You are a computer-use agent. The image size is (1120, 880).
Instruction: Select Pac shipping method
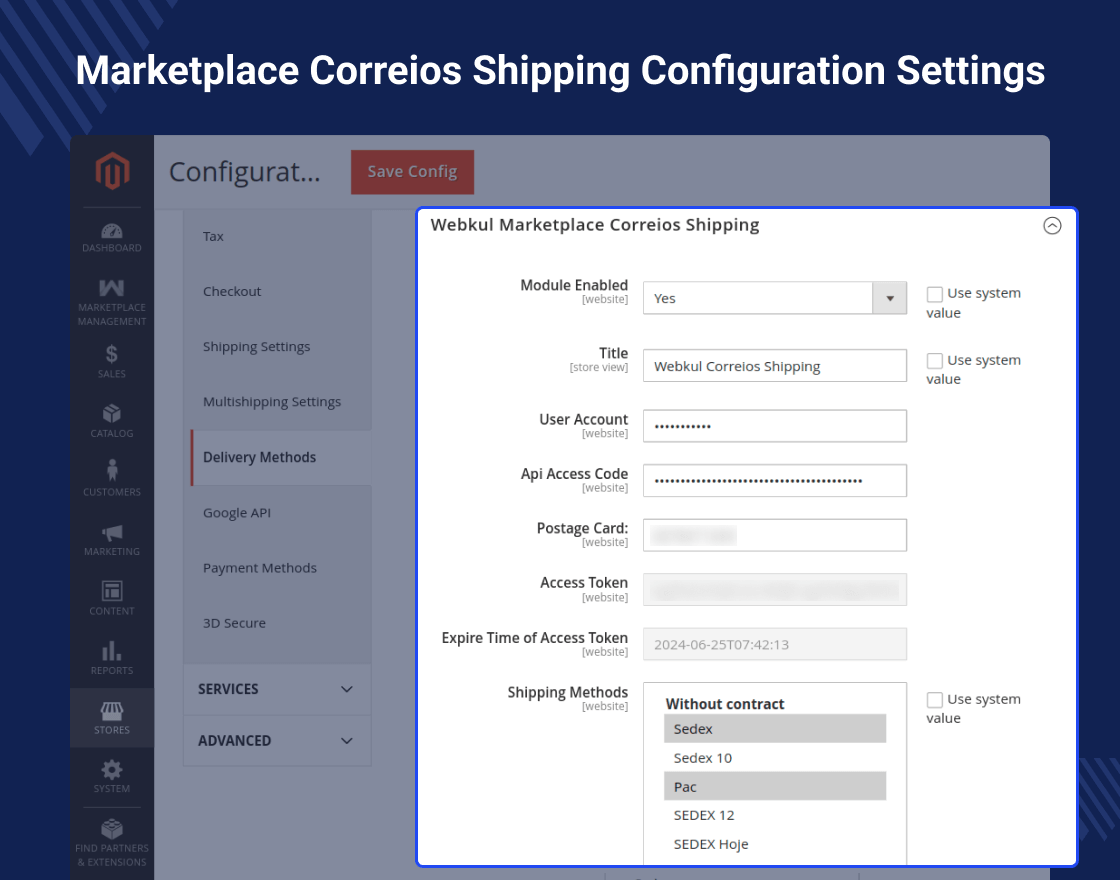[x=775, y=786]
